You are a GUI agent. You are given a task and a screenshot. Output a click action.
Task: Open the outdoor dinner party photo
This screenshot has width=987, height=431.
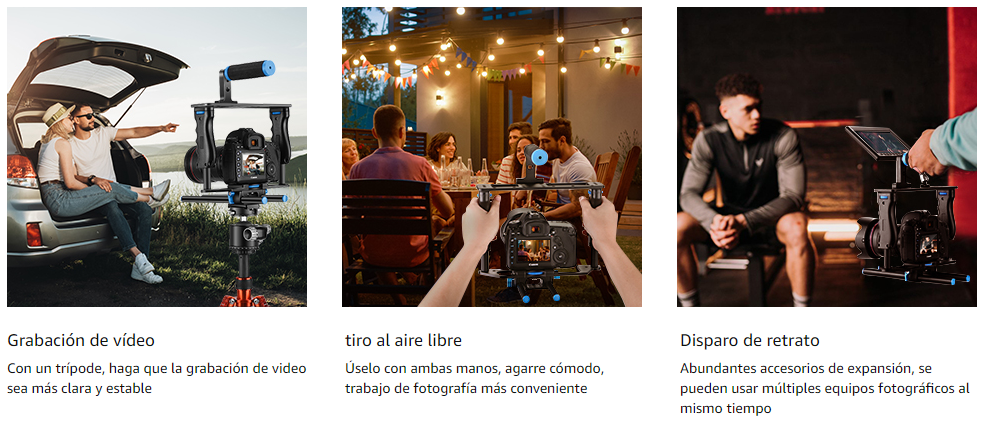pyautogui.click(x=492, y=157)
